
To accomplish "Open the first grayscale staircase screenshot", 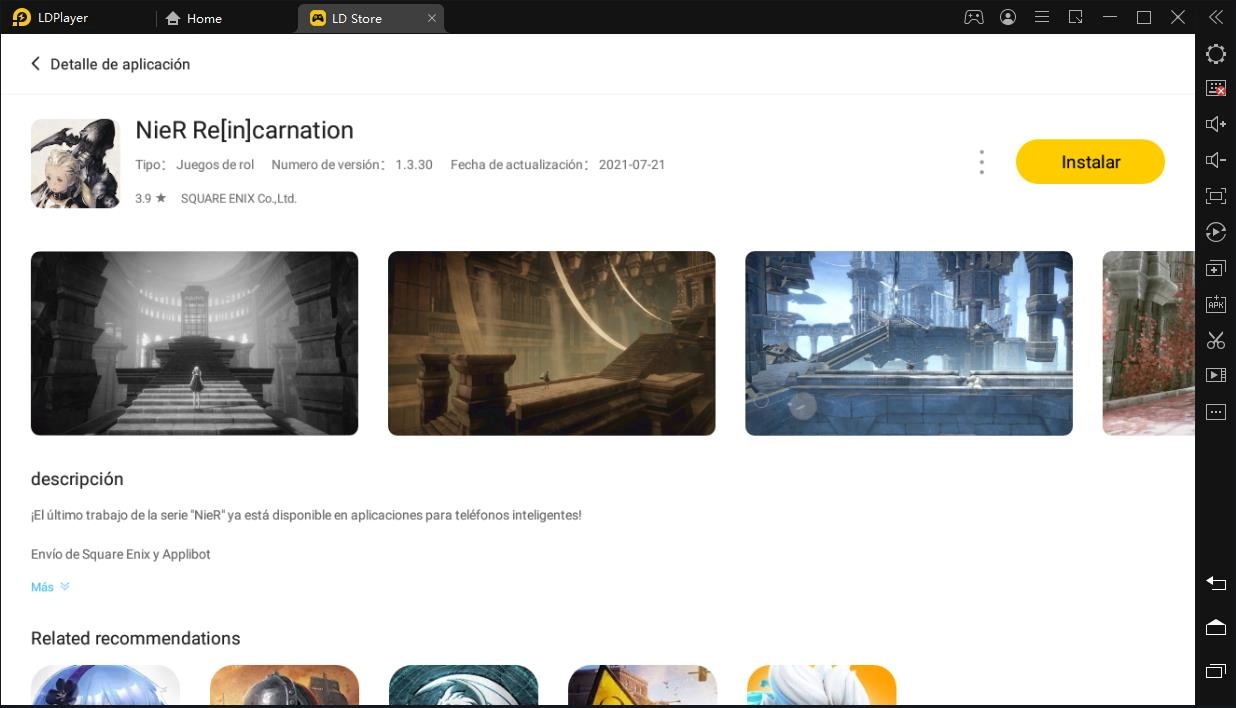I will (194, 343).
